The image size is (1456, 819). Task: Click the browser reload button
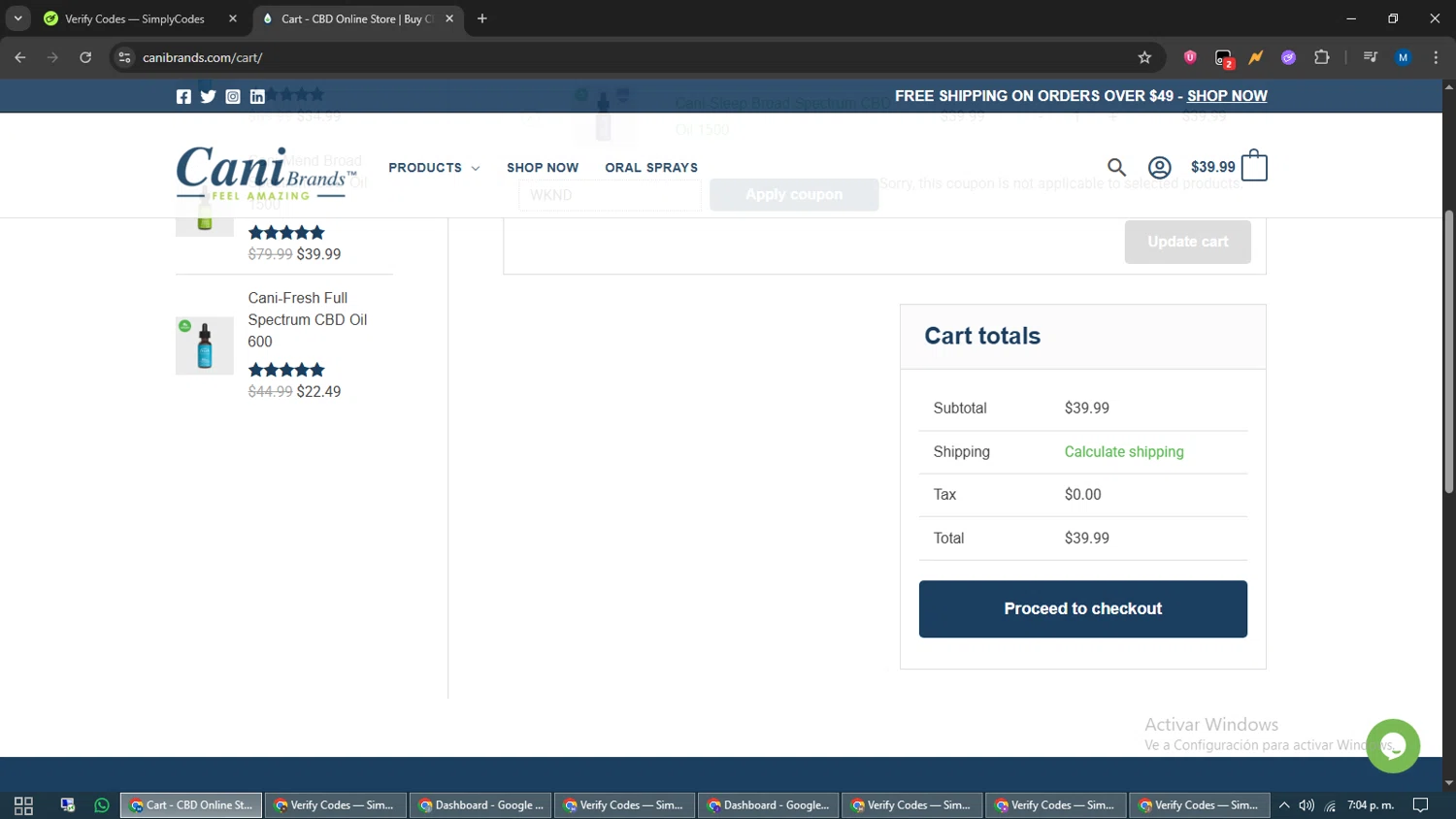coord(85,57)
